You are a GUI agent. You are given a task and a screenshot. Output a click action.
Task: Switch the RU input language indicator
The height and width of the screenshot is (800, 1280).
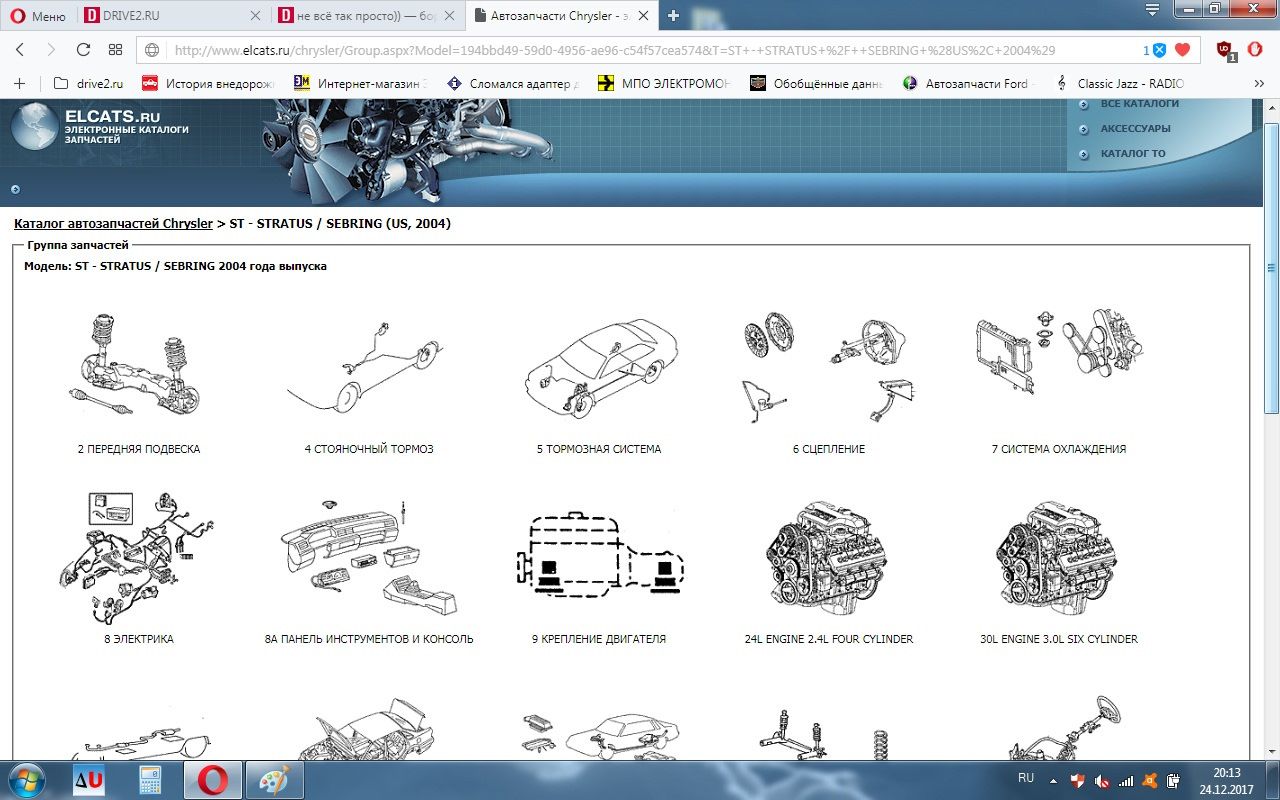click(1026, 777)
